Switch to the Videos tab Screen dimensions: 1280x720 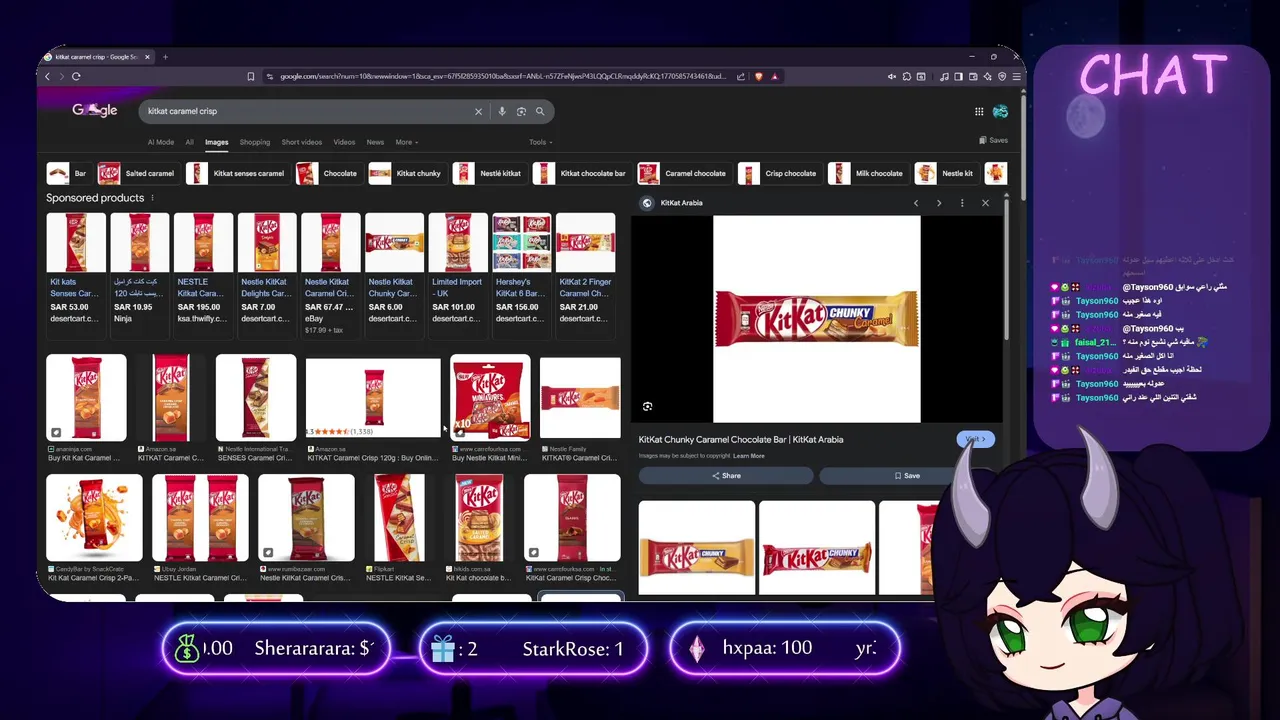(x=344, y=142)
